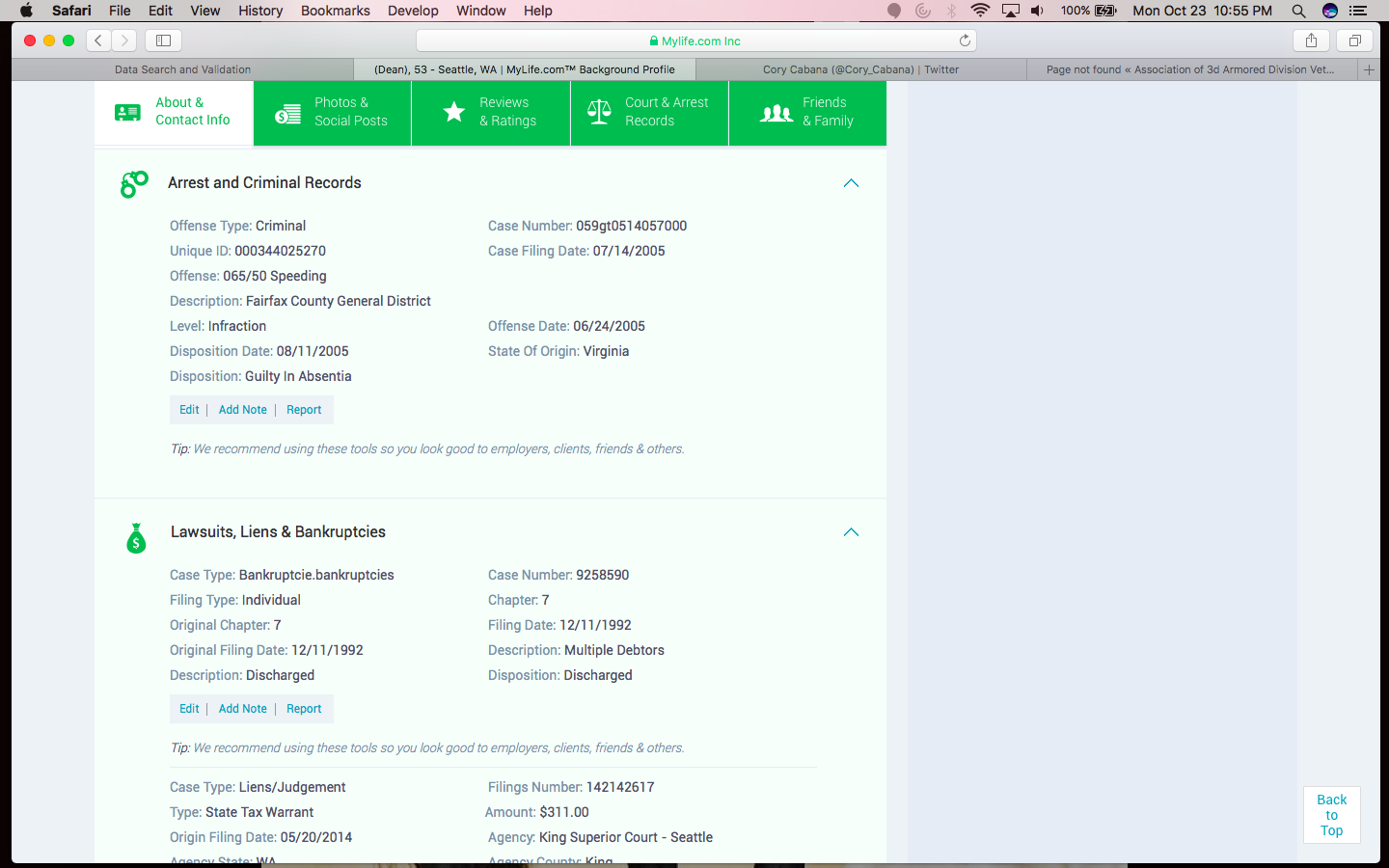
Task: Click the 065/50 Speeding offense text
Action: [x=275, y=276]
